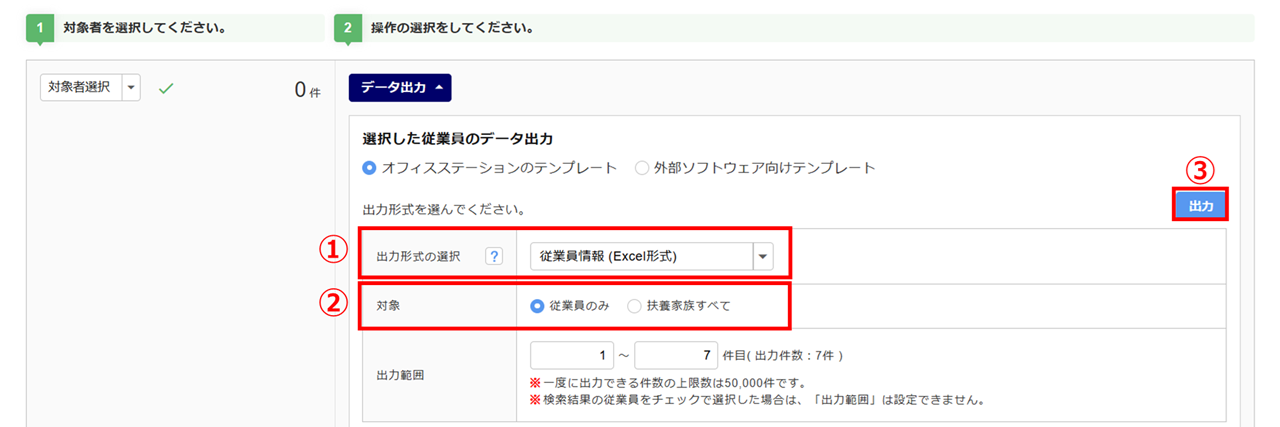Select the オフィスステーションのテンプレート radio option
The height and width of the screenshot is (427, 1280).
[x=369, y=168]
